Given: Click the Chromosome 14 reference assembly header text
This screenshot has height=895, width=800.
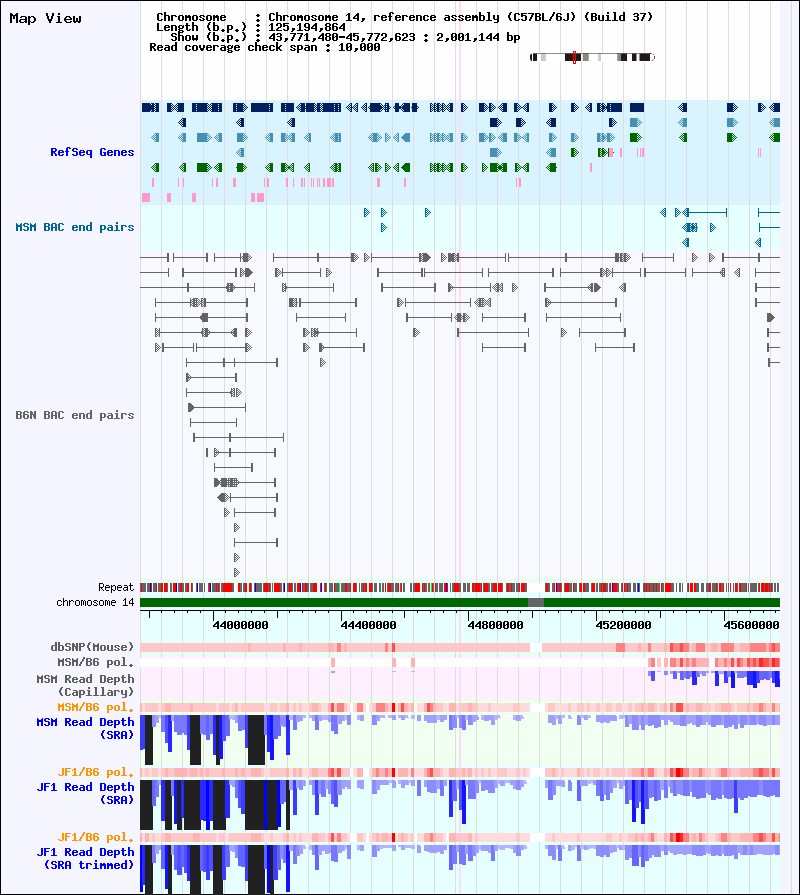Looking at the screenshot, I should pos(405,17).
